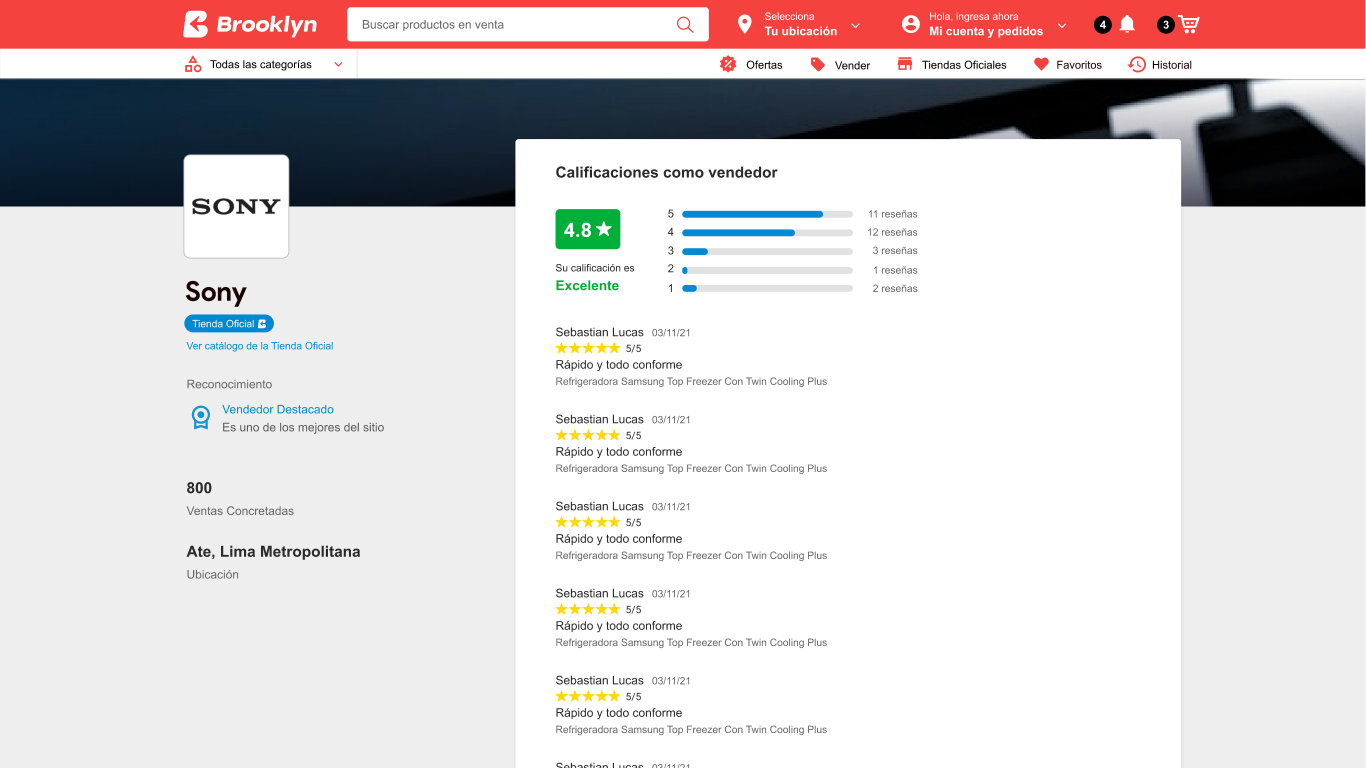Click the location pin icon
This screenshot has height=768, width=1366.
coord(744,24)
